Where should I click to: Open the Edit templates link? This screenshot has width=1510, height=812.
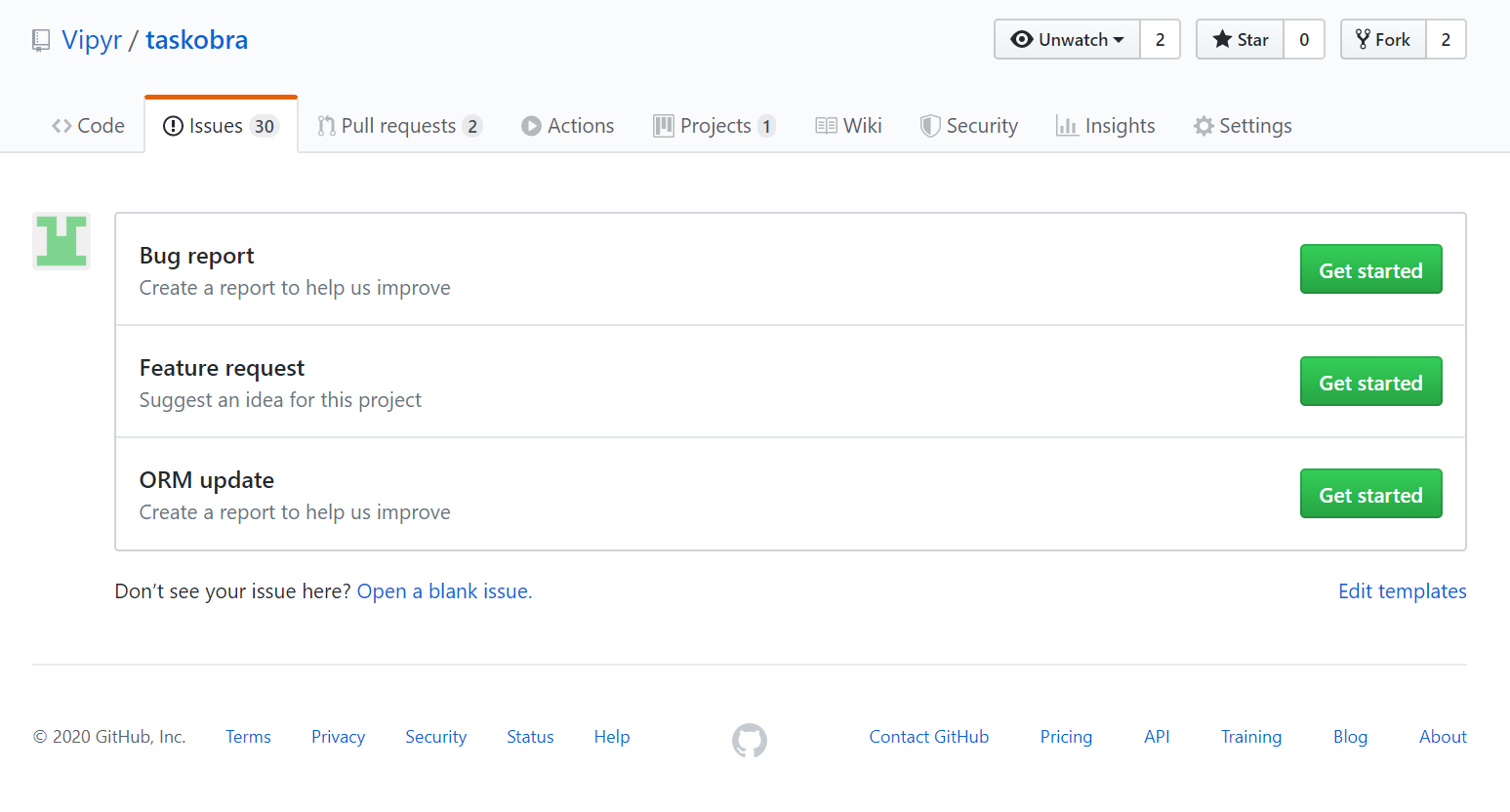click(x=1403, y=591)
